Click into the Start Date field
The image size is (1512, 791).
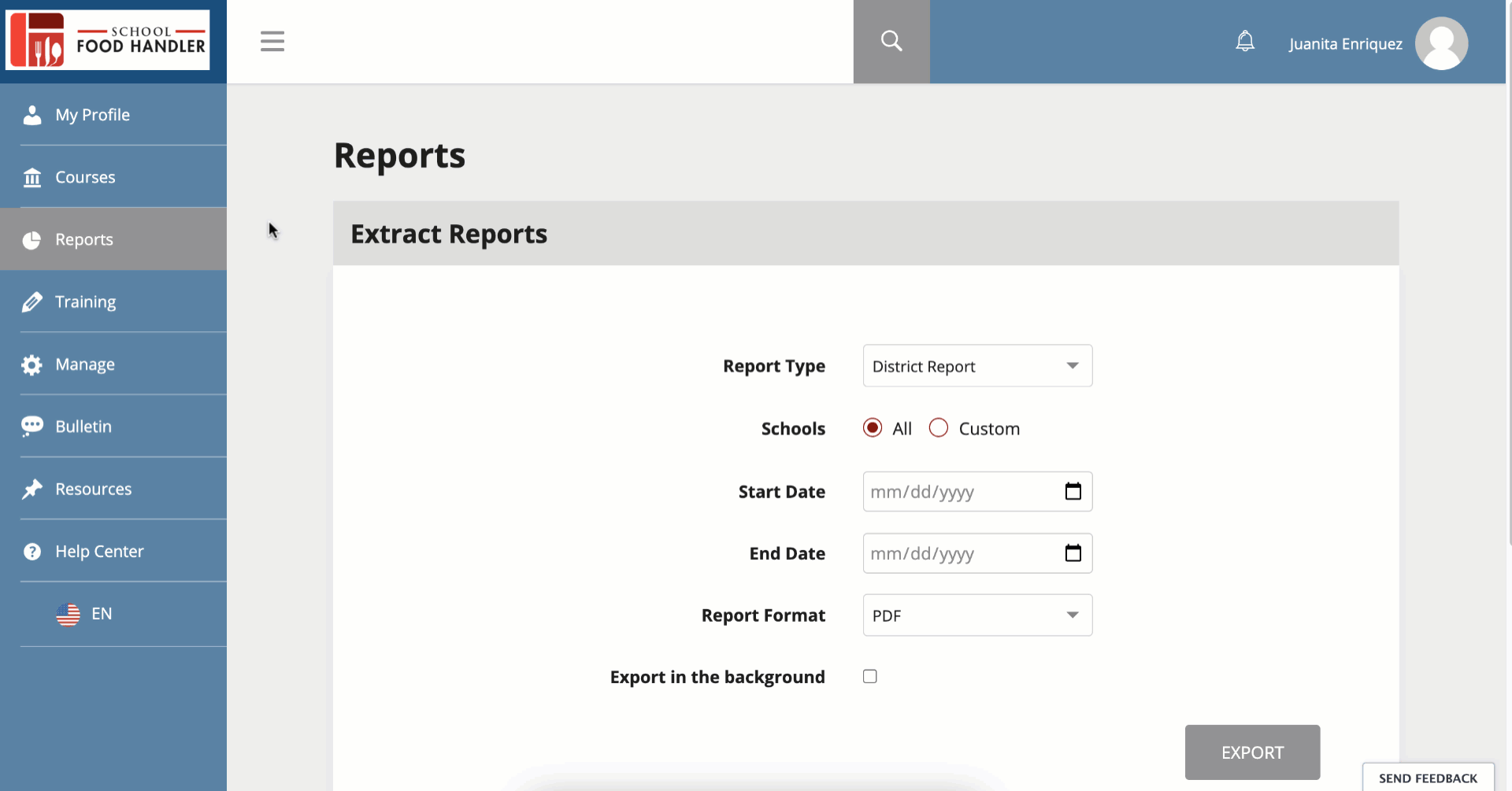point(977,492)
